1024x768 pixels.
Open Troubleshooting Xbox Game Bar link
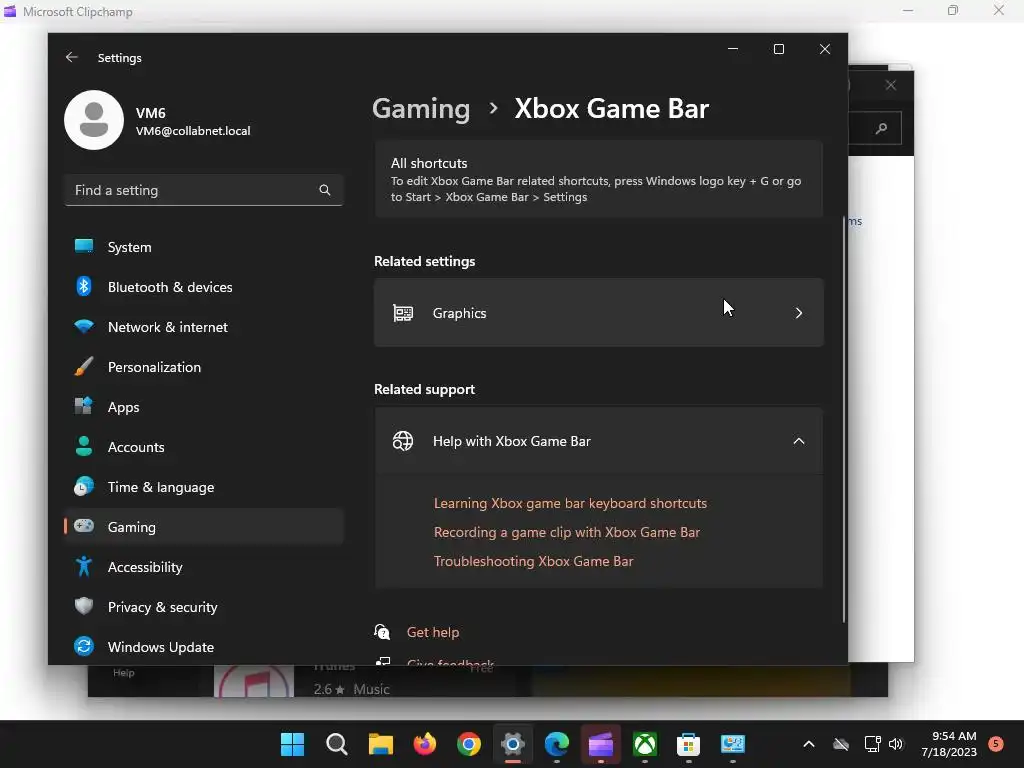click(534, 561)
